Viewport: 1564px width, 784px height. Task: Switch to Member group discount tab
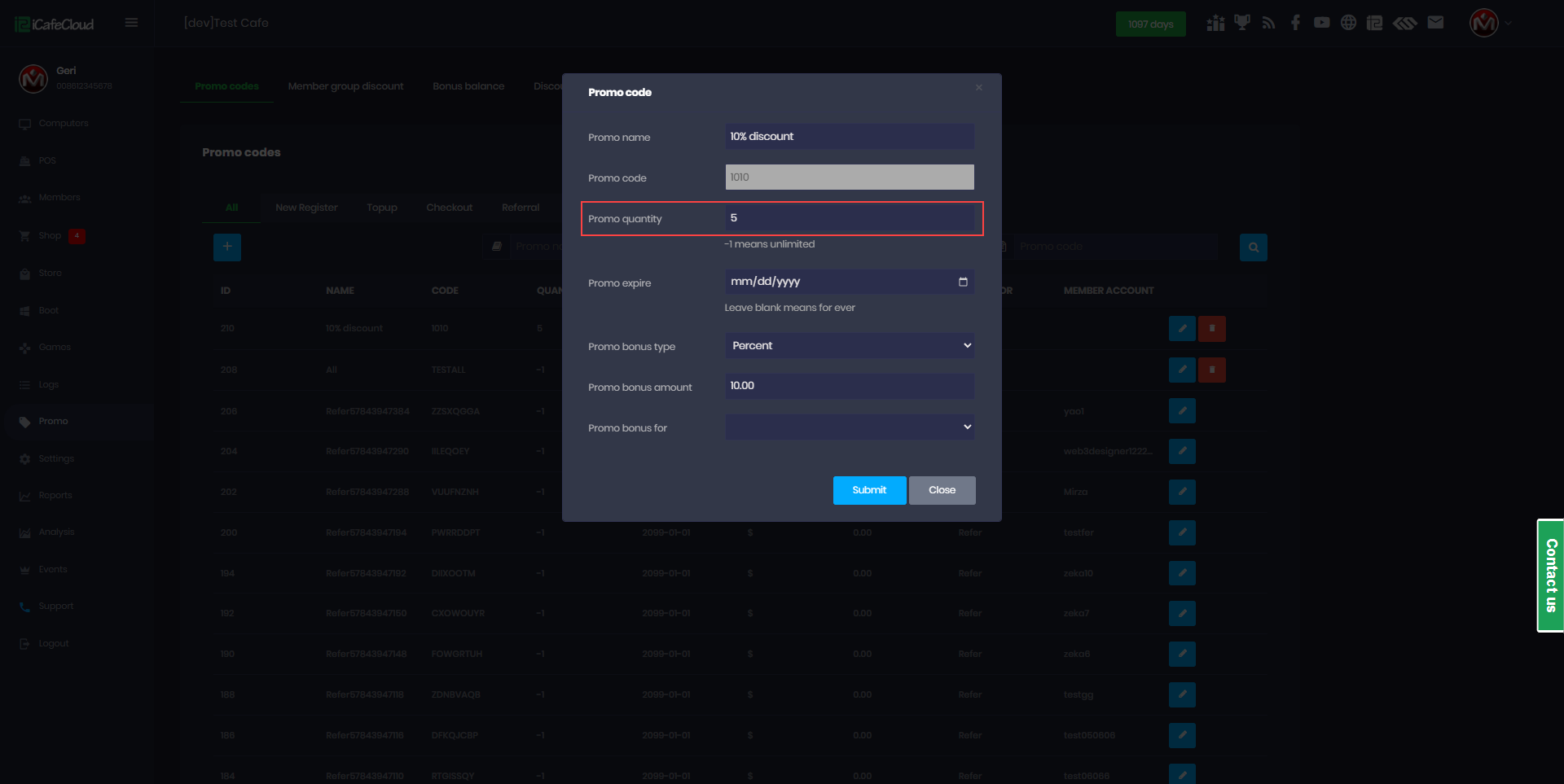(x=345, y=86)
